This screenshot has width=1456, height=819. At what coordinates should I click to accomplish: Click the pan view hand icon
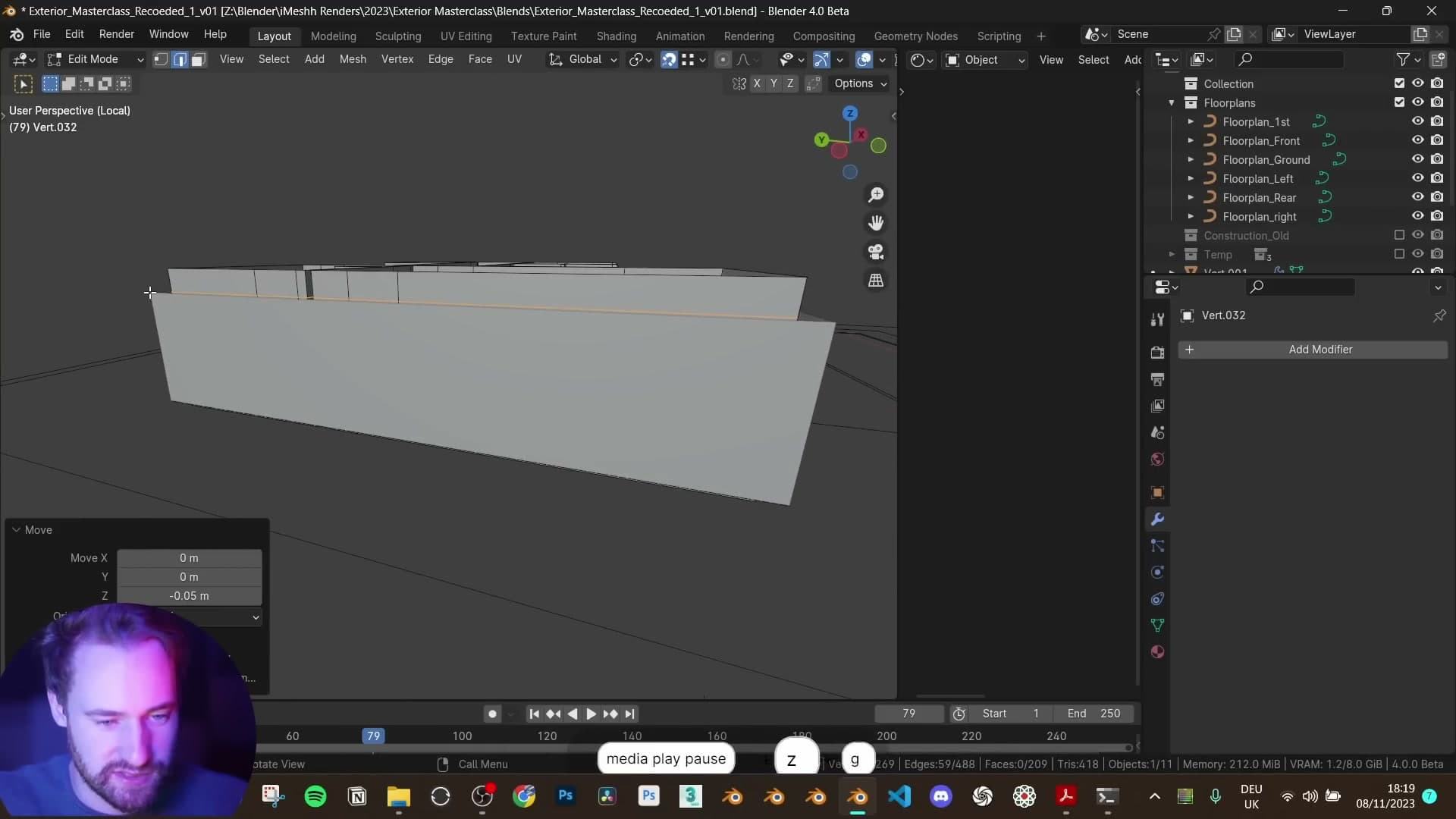pyautogui.click(x=876, y=223)
